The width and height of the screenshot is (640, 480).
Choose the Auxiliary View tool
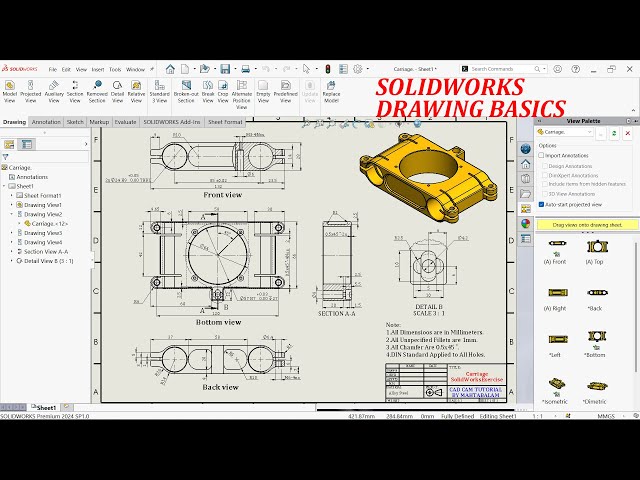(x=54, y=91)
